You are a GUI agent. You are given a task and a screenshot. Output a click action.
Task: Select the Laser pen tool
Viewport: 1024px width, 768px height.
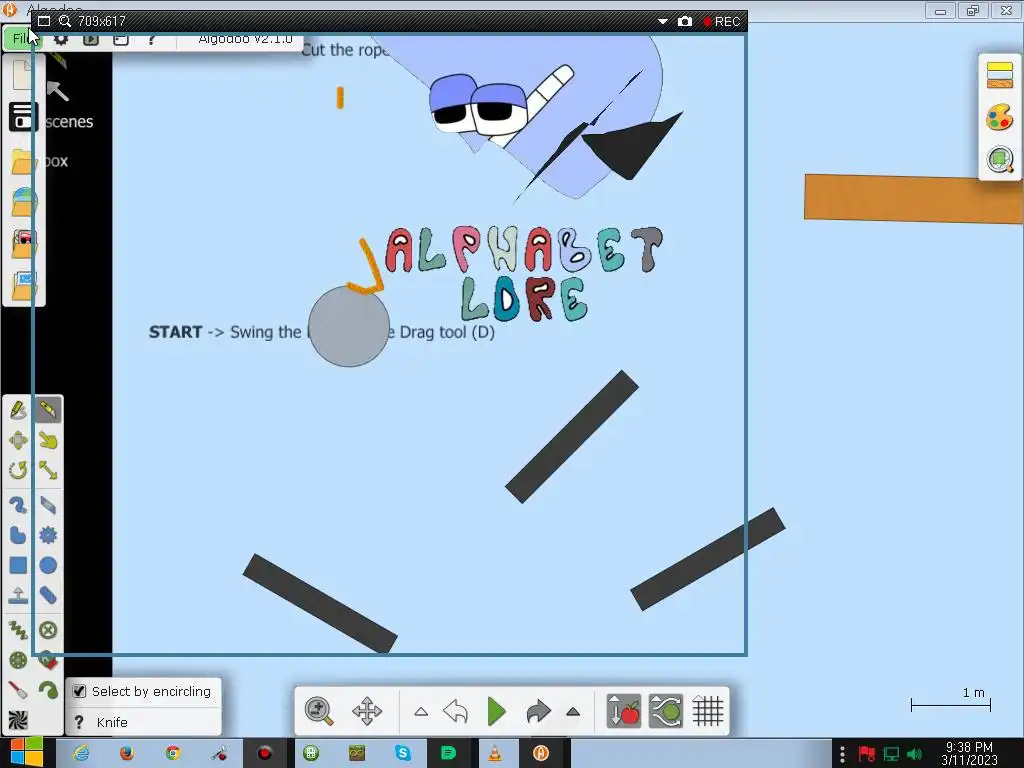[x=18, y=690]
